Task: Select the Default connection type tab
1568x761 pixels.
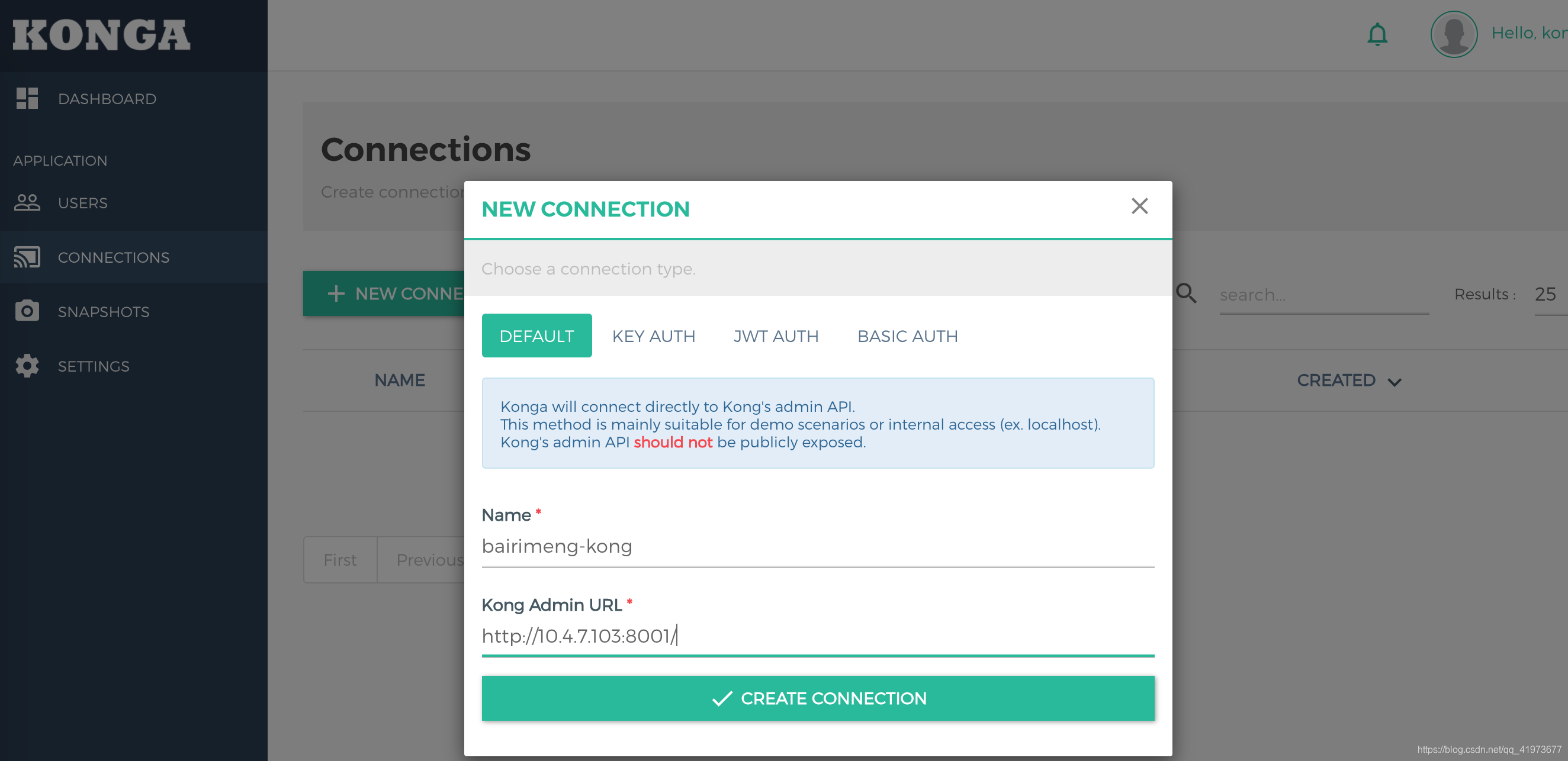Action: (x=536, y=336)
